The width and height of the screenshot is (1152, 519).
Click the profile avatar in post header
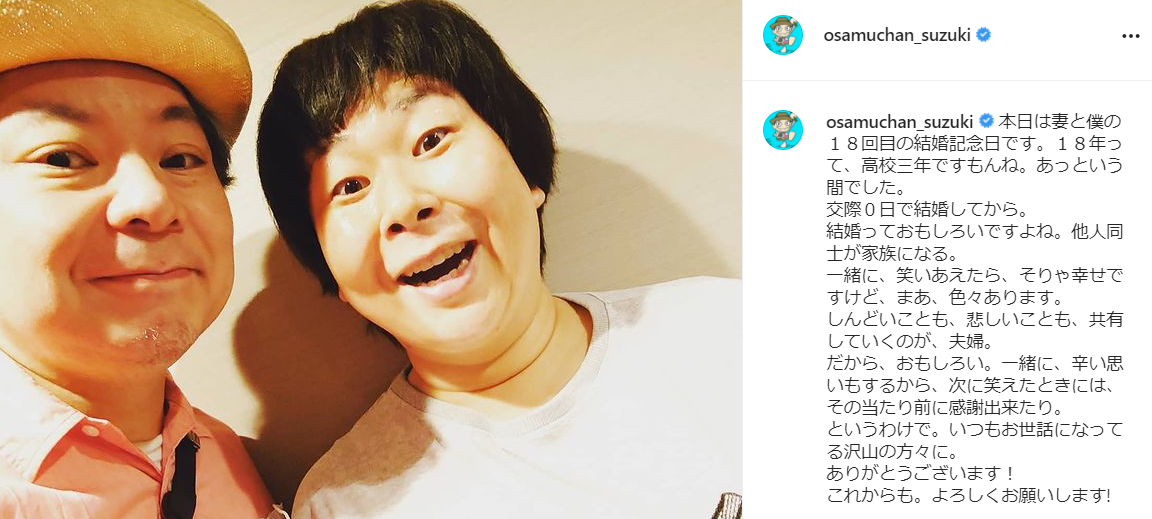(782, 35)
